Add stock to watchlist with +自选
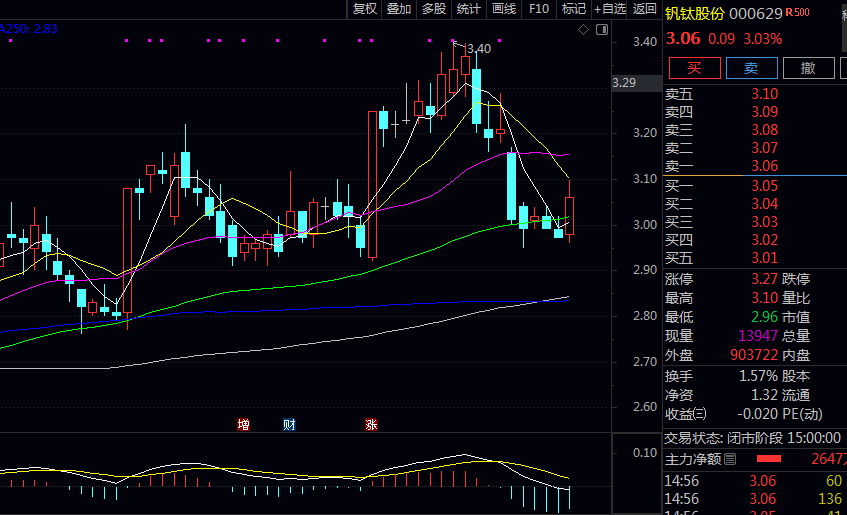The width and height of the screenshot is (847, 515). tap(610, 9)
